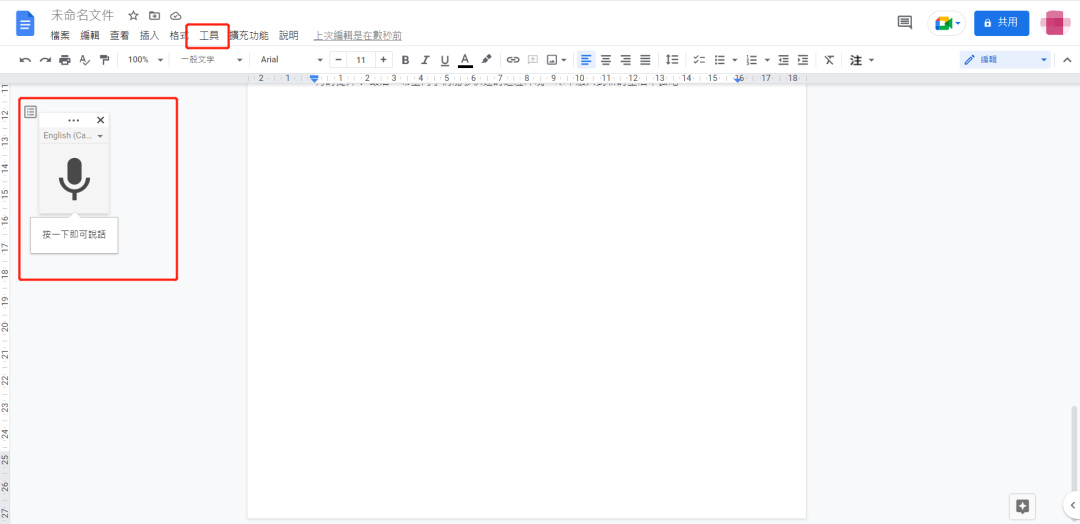Toggle italic formatting
Image resolution: width=1080 pixels, height=524 pixels.
425,60
